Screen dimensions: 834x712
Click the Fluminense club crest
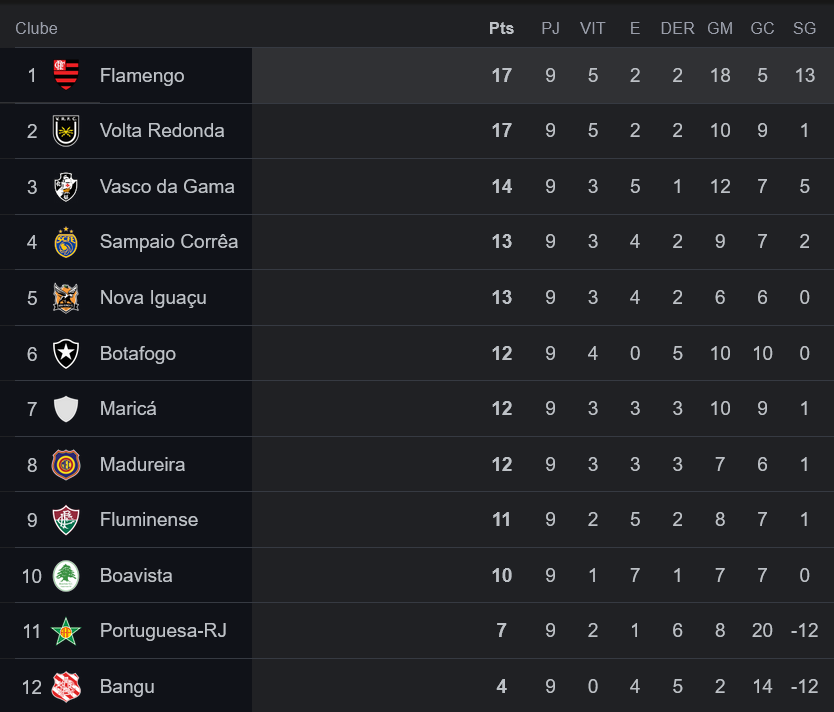click(66, 520)
